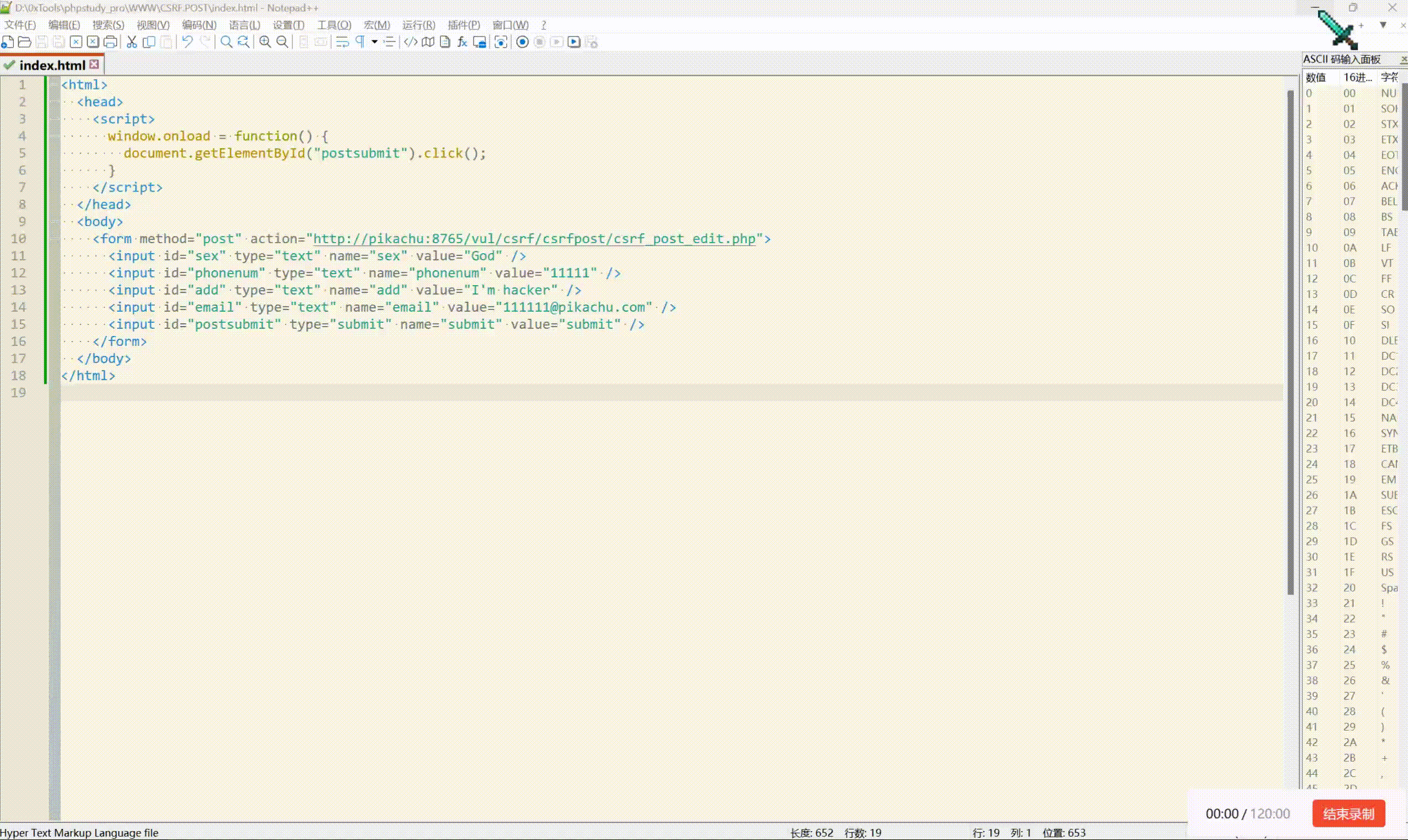Toggle the Document Map panel
The image size is (1408, 840).
[428, 42]
